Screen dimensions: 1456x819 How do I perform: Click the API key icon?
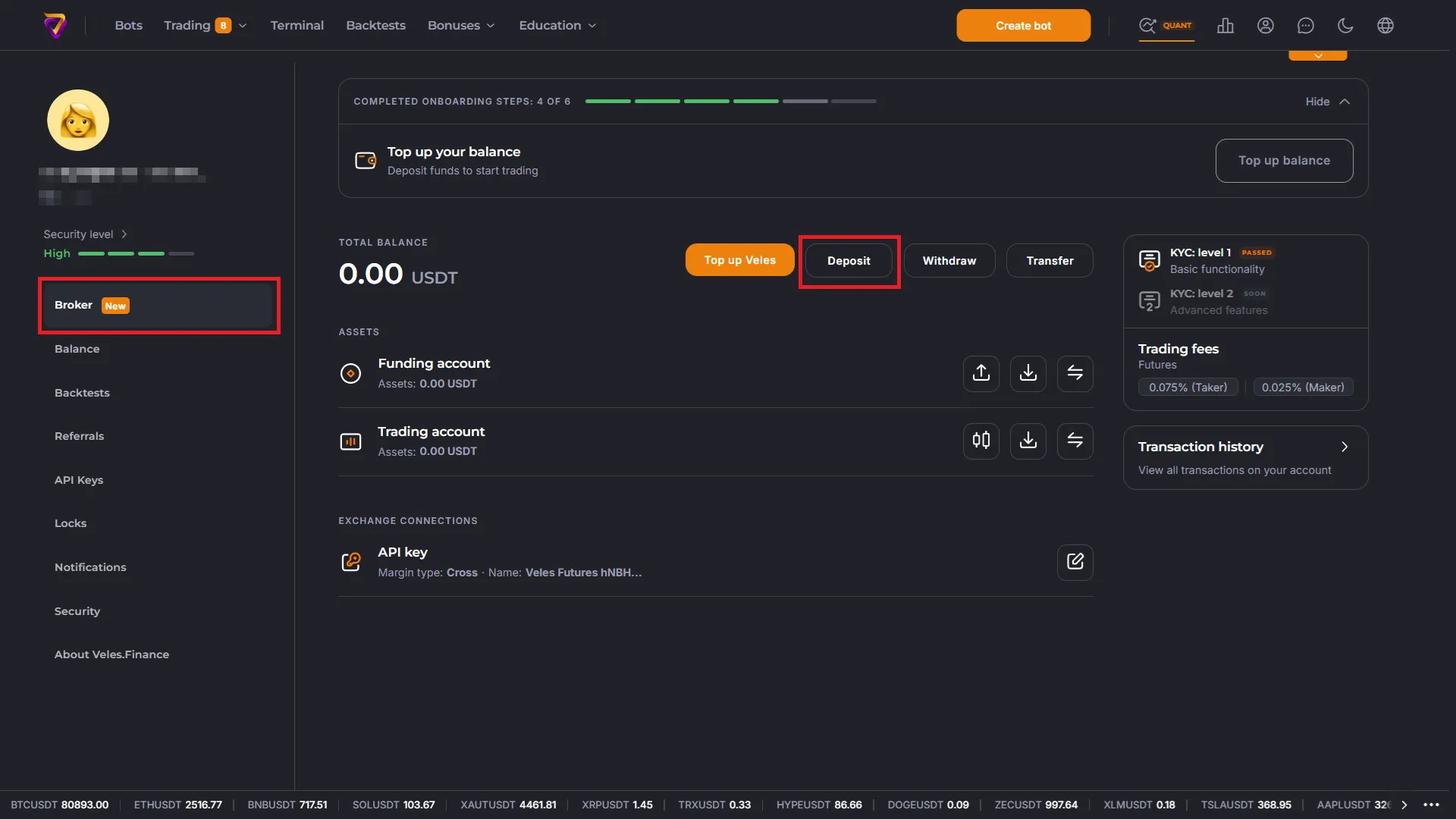350,562
